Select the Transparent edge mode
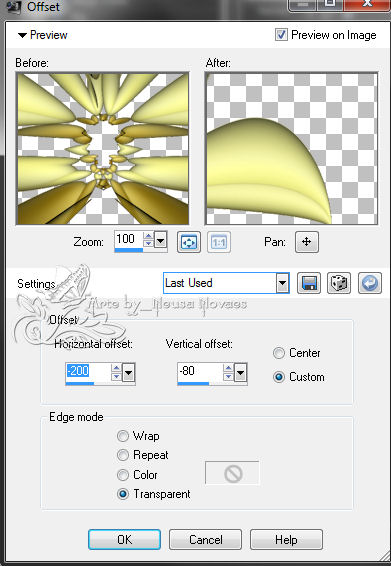 coord(123,494)
